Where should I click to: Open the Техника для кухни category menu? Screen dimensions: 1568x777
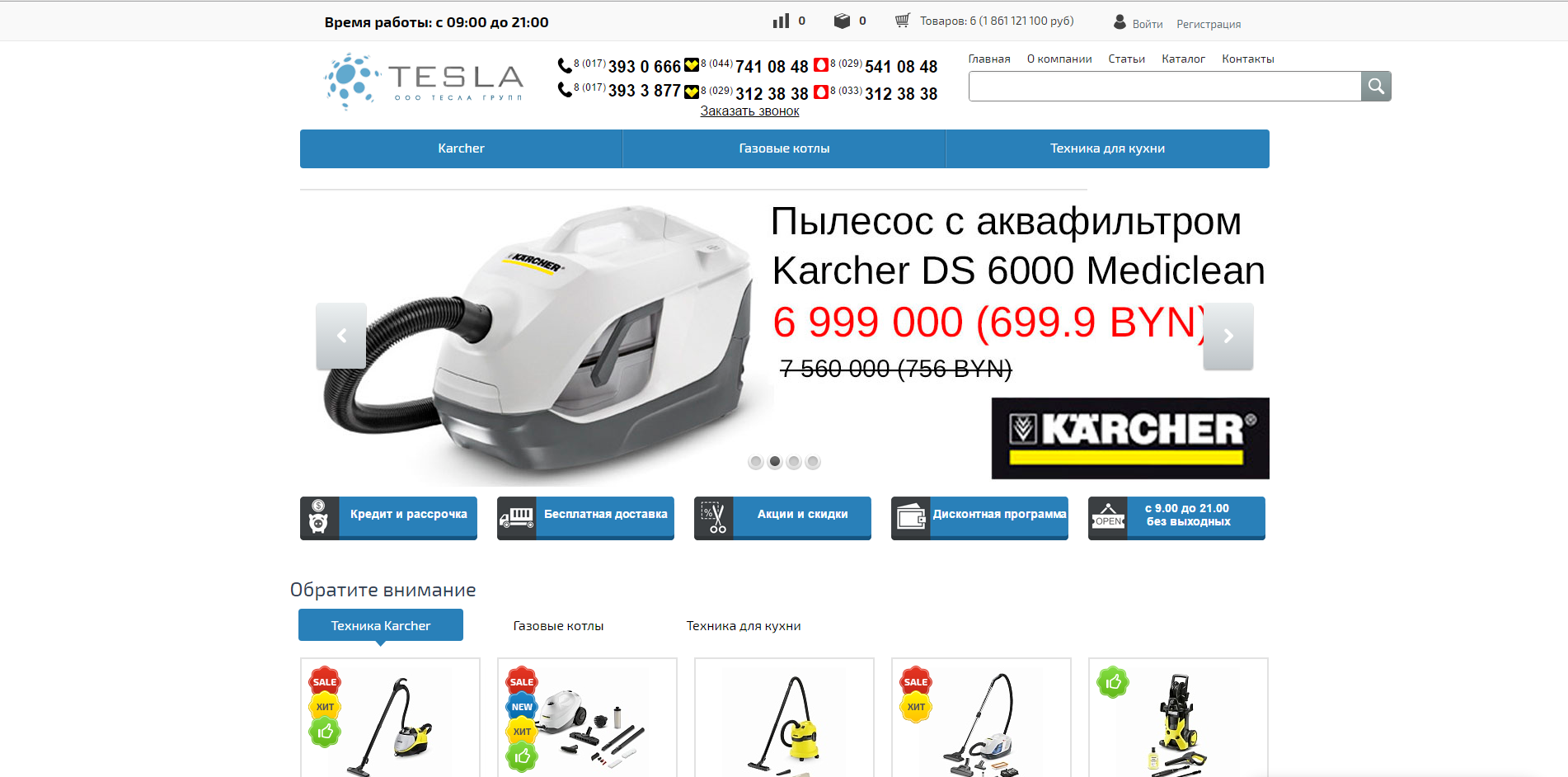click(x=1107, y=148)
